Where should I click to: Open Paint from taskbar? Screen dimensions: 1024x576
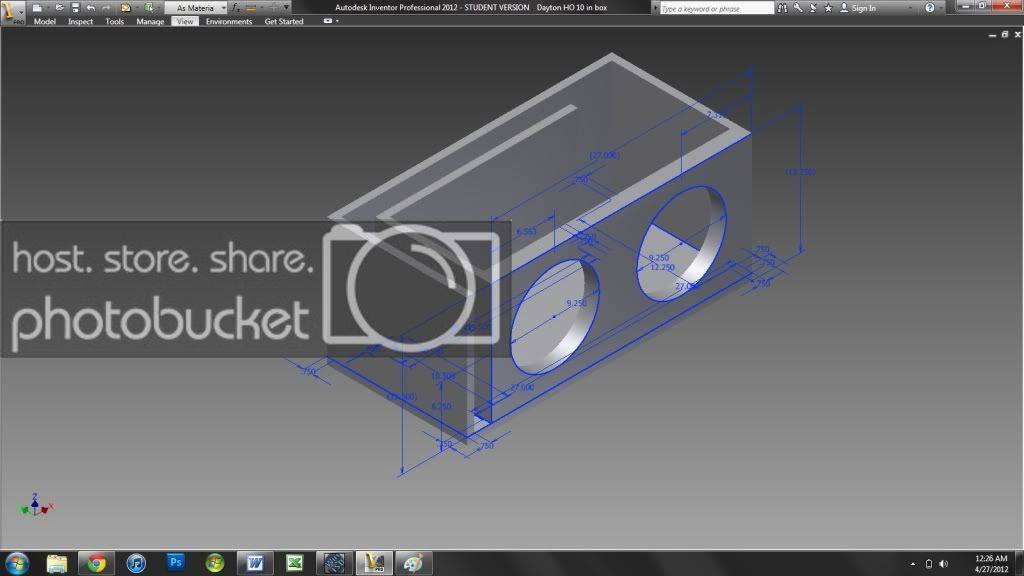(x=413, y=563)
